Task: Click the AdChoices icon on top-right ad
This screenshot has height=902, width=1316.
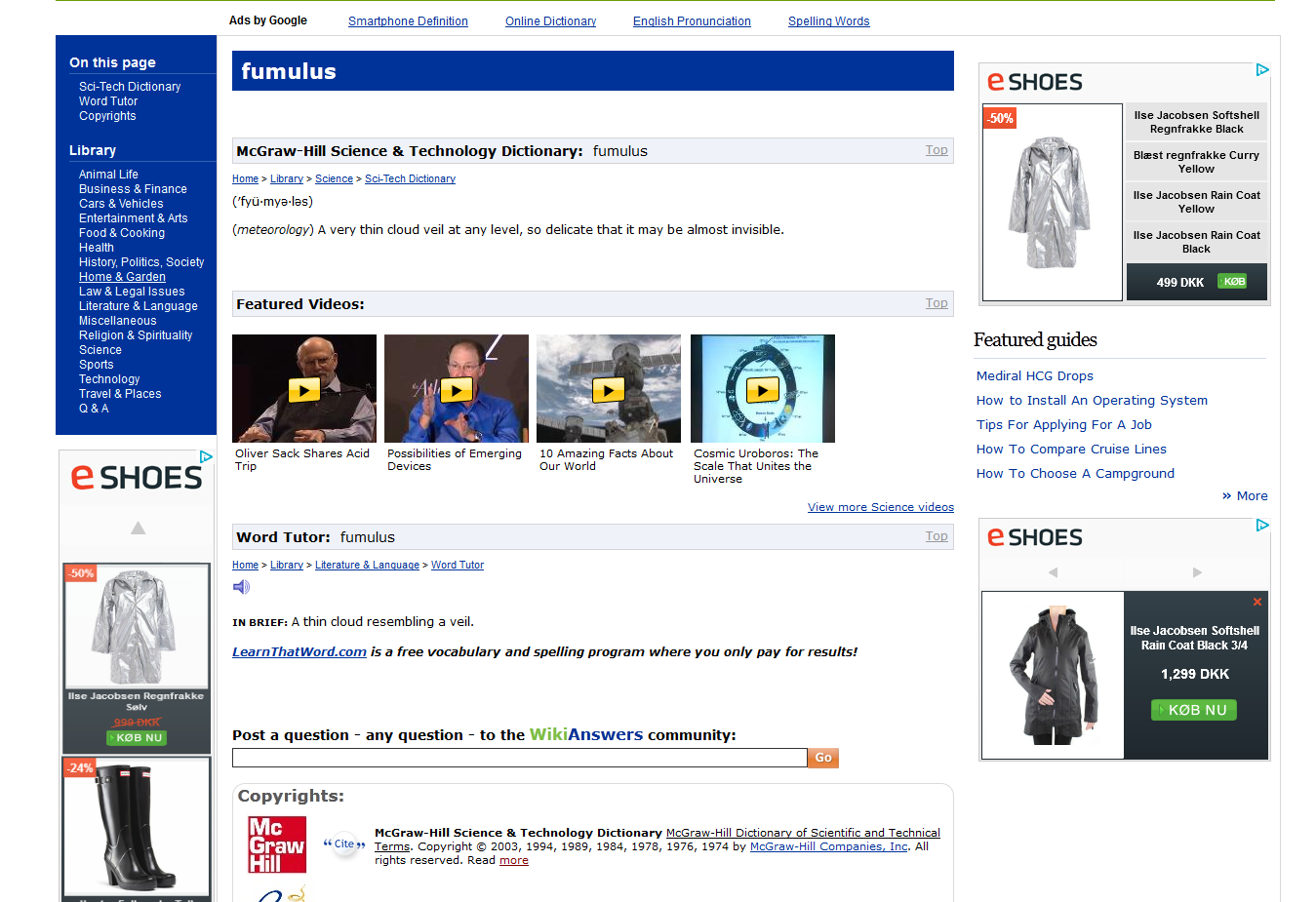Action: 1261,70
